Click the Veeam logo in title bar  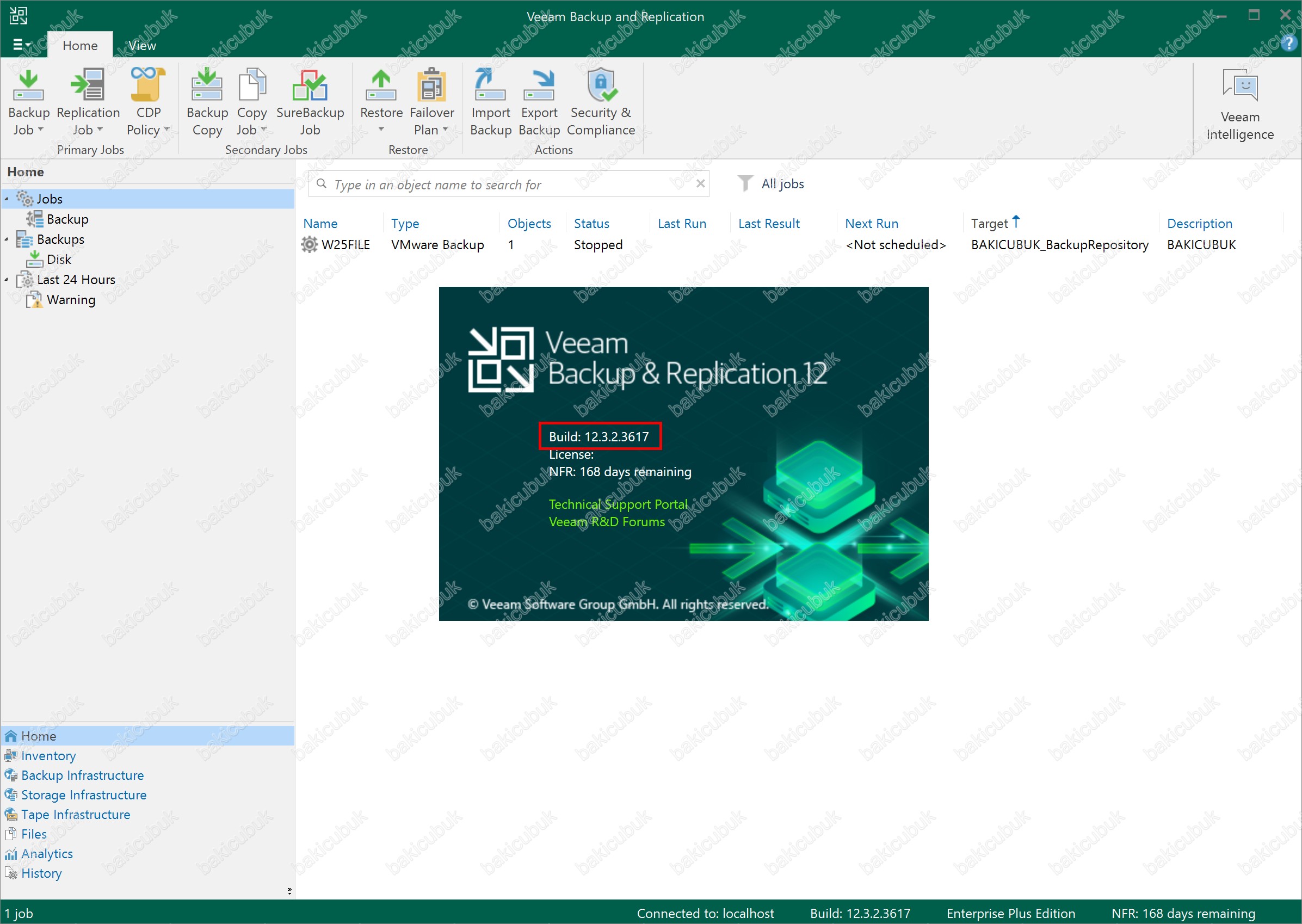[18, 15]
